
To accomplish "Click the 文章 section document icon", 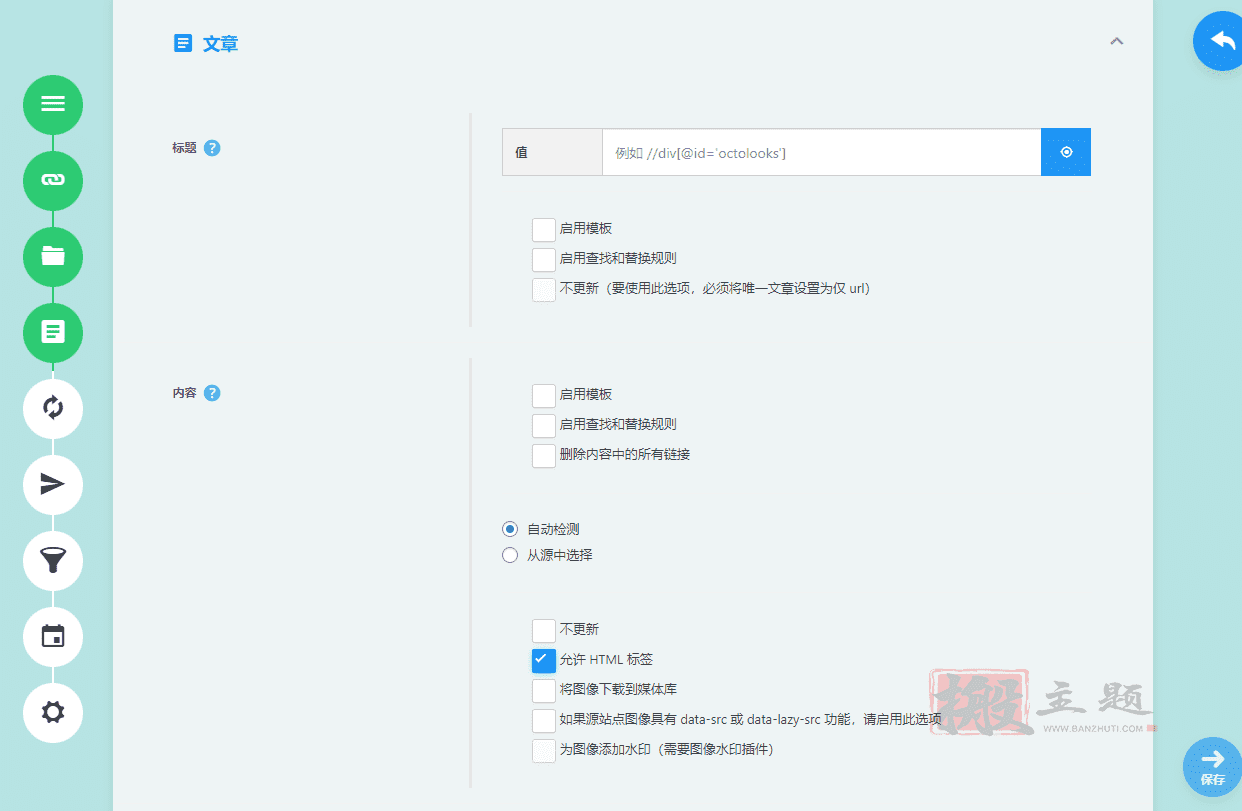I will click(183, 43).
